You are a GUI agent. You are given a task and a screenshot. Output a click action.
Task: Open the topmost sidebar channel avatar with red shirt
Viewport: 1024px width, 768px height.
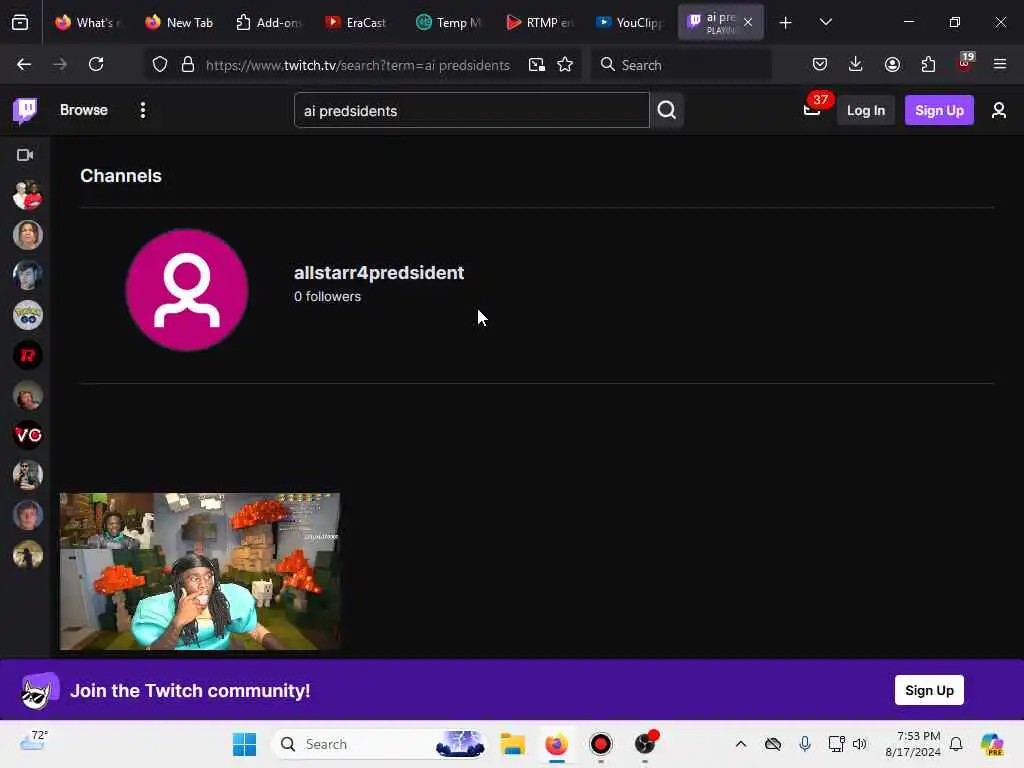27,195
